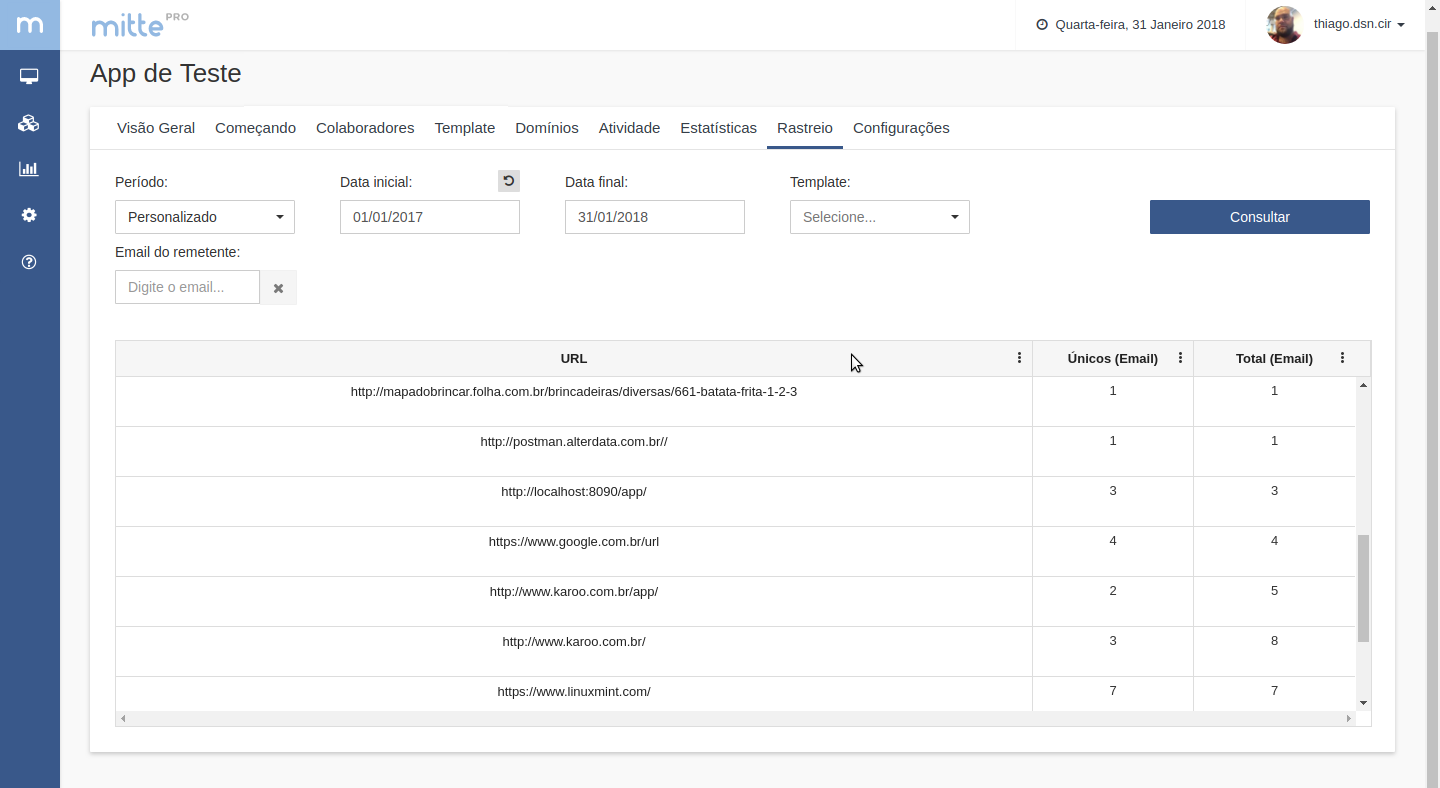Open the URL column options menu
Image resolution: width=1440 pixels, height=788 pixels.
(1019, 358)
